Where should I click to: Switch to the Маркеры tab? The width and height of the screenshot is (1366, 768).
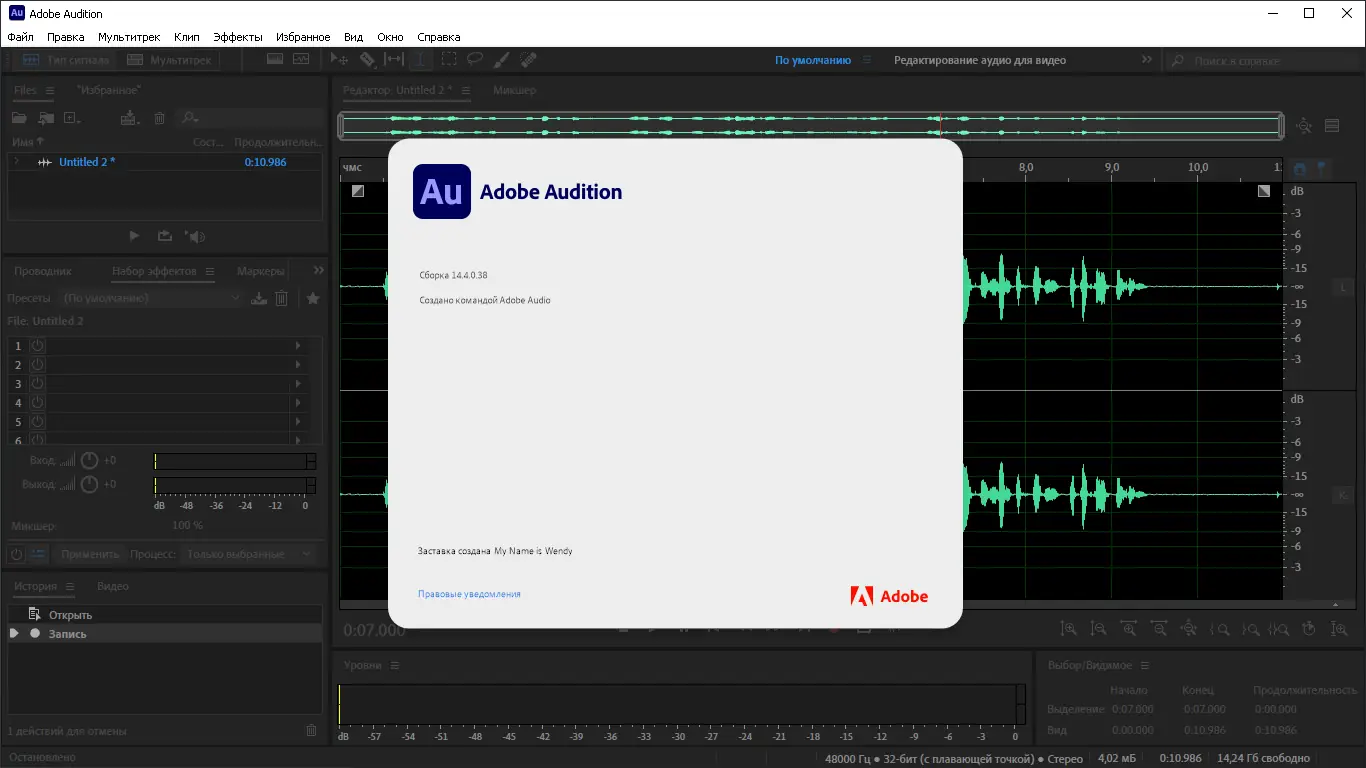261,271
